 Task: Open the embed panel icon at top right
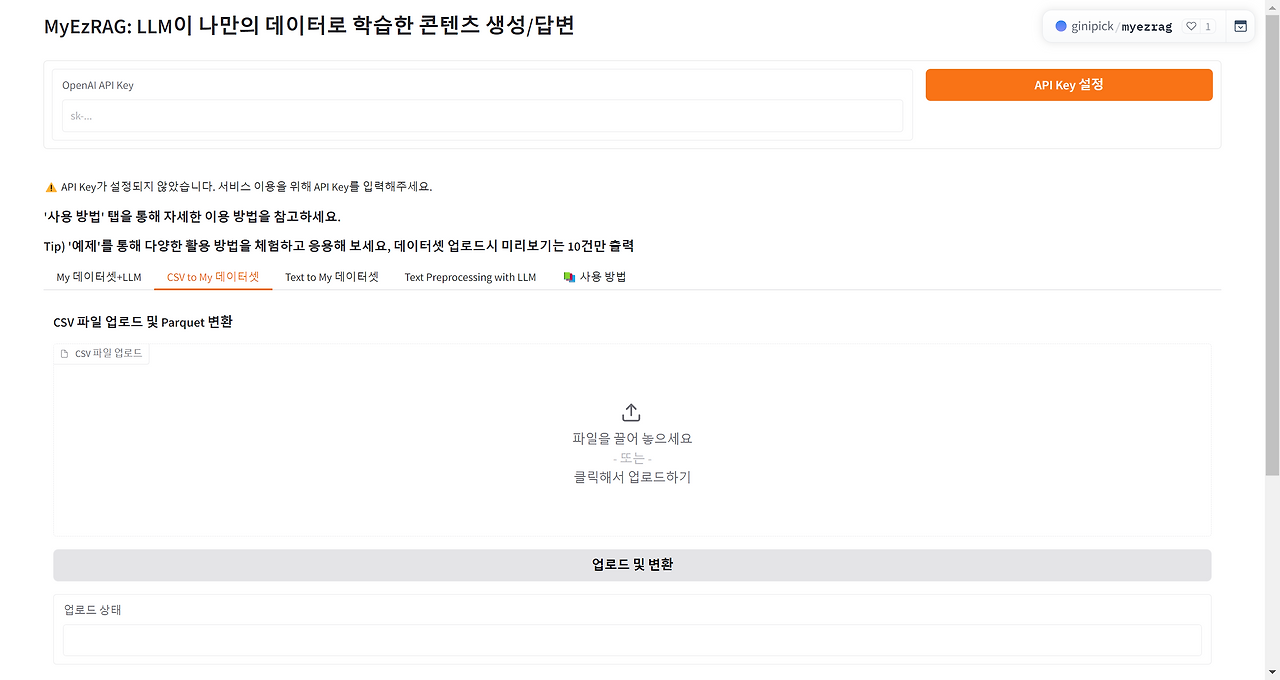click(x=1240, y=27)
